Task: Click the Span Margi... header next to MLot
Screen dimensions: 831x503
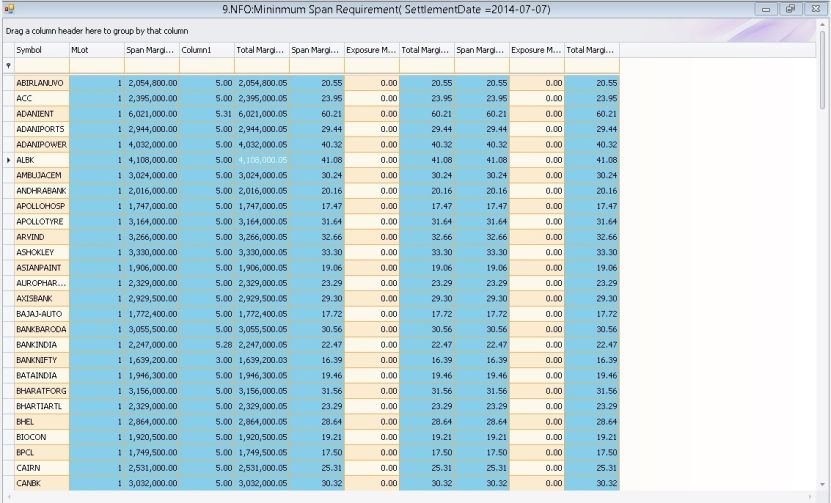Action: click(152, 50)
